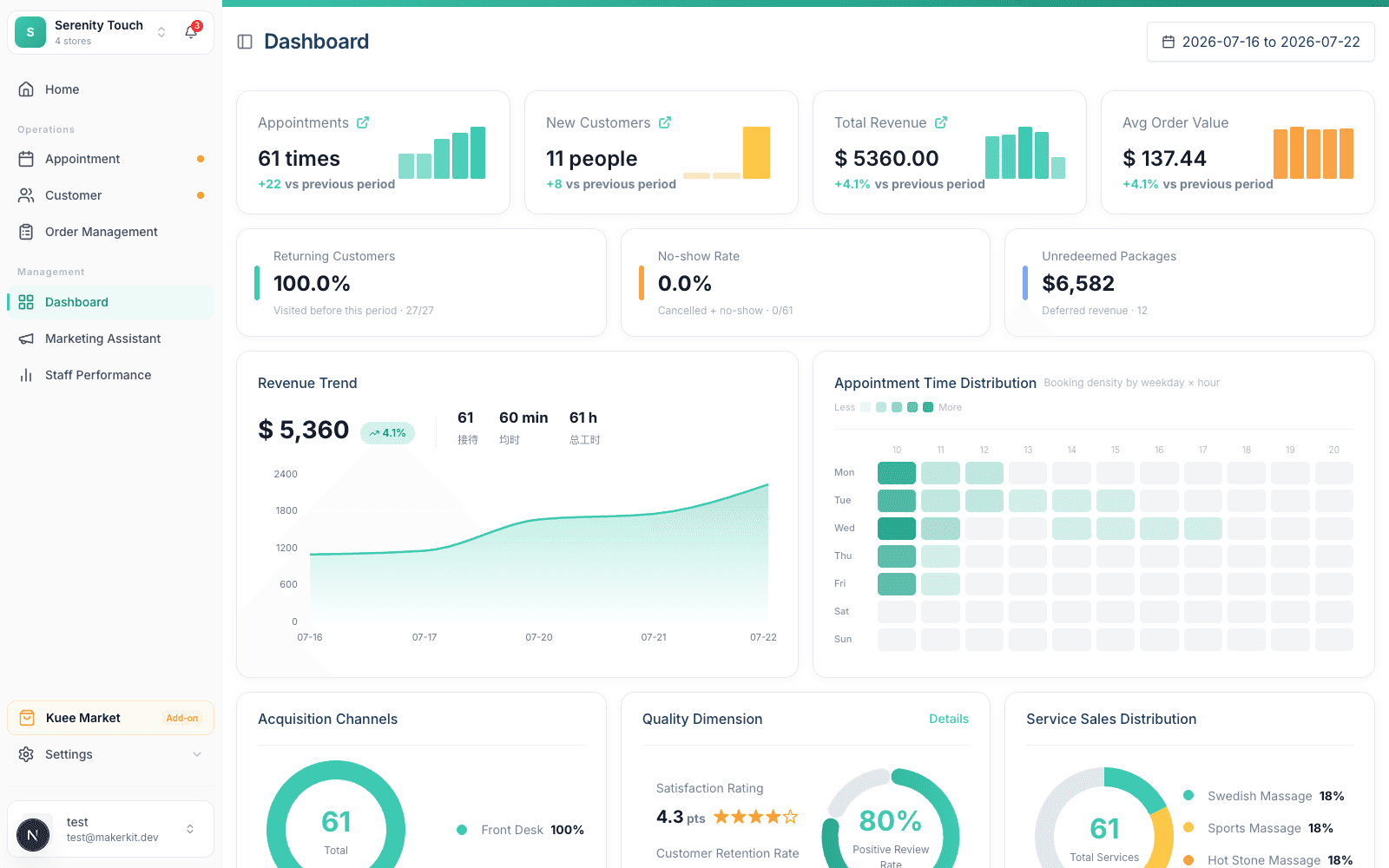Click the Wednesday 10 o'clock heatmap cell

[x=897, y=529]
